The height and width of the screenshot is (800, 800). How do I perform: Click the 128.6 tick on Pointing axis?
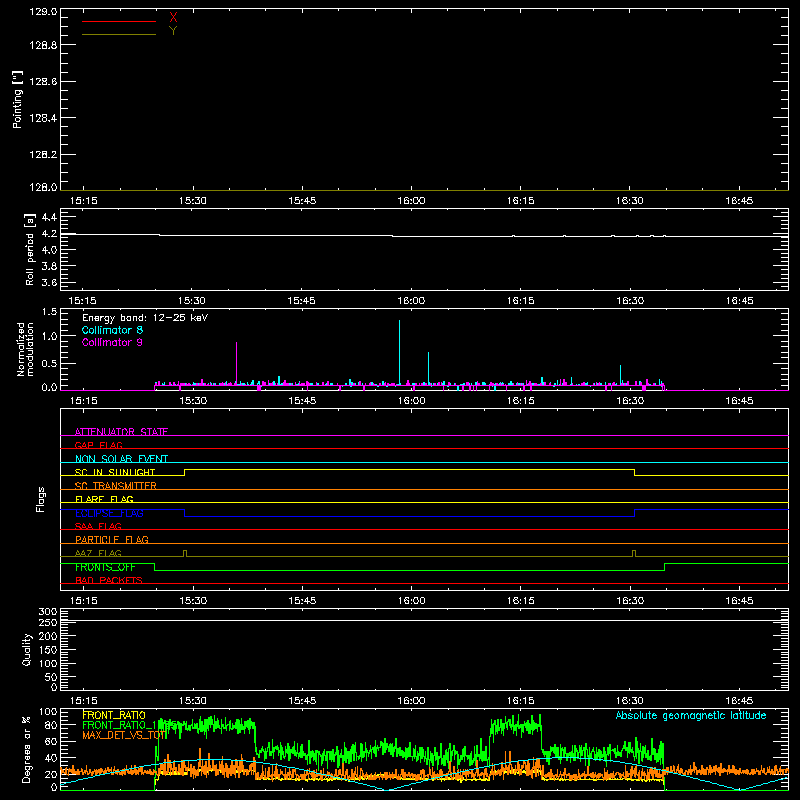[43, 82]
